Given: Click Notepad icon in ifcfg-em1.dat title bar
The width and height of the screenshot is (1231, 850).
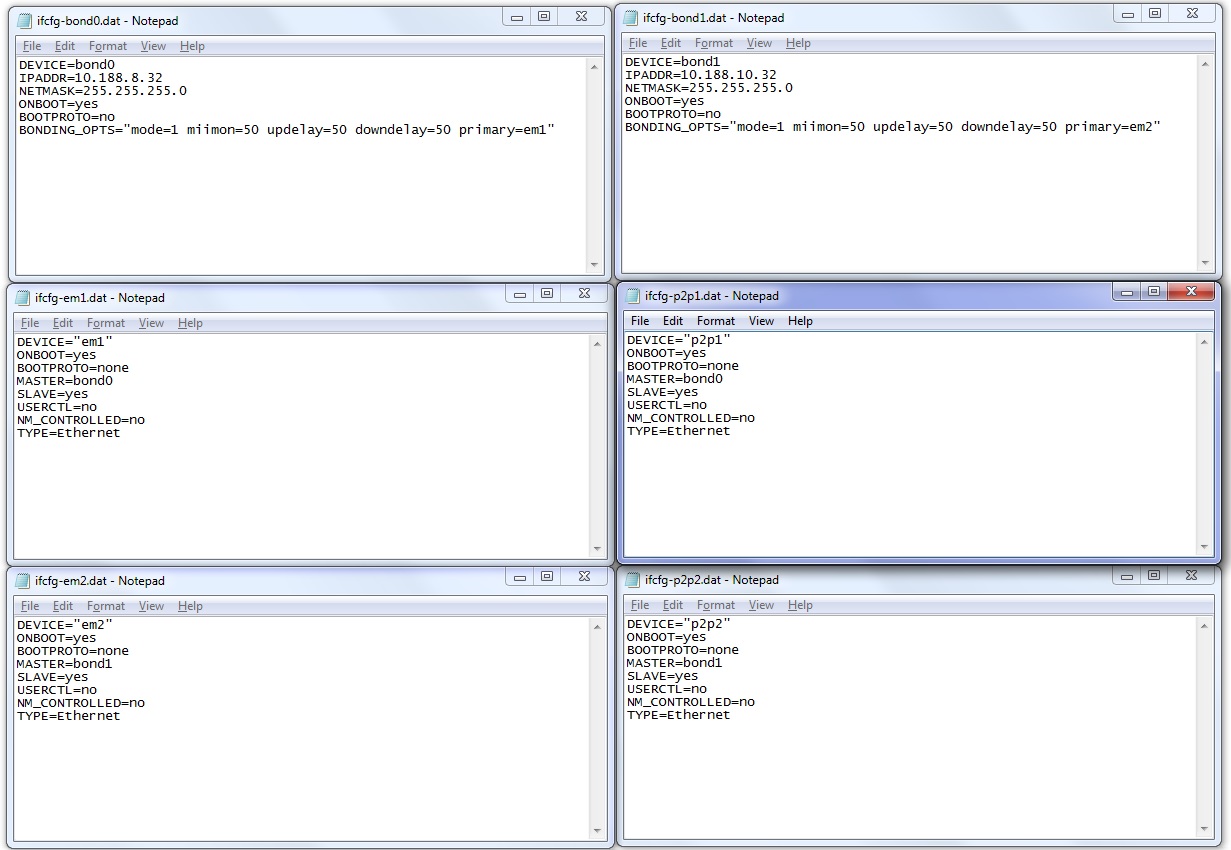Looking at the screenshot, I should point(23,298).
